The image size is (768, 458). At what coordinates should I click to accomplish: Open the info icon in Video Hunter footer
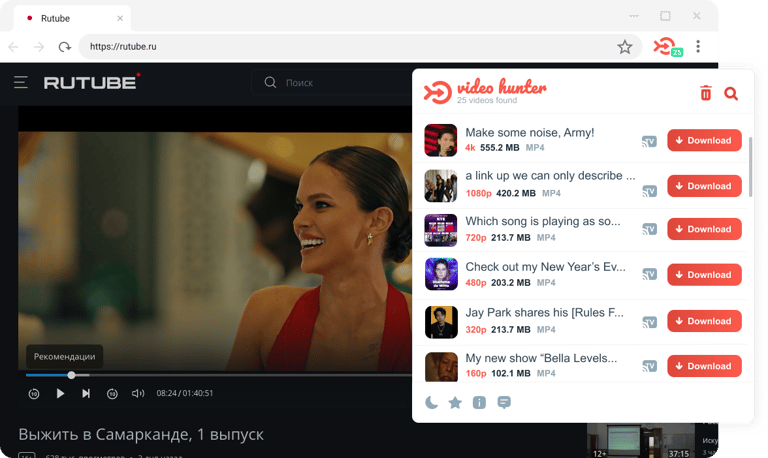[x=479, y=403]
